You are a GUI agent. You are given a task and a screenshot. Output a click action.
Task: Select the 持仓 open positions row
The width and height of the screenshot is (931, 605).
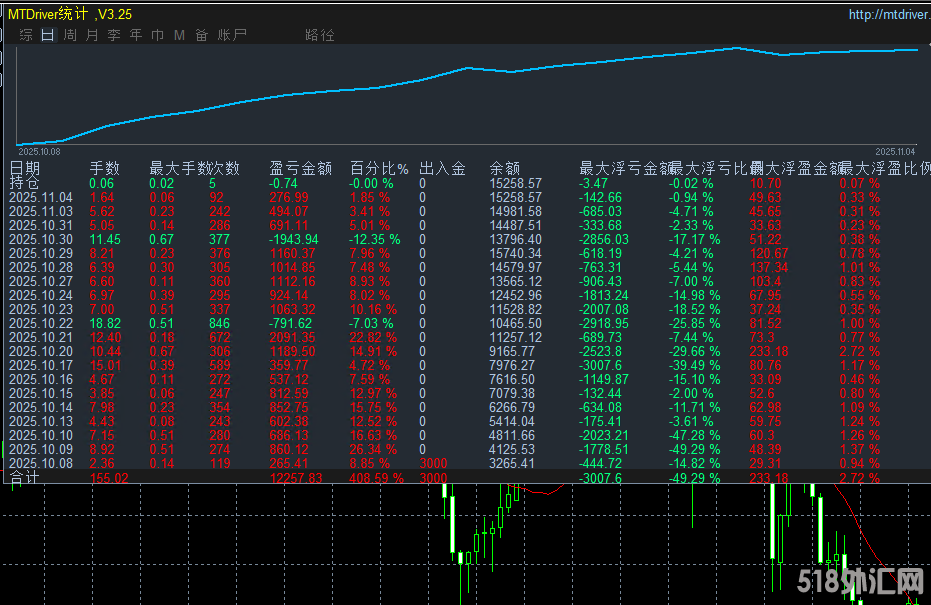25,183
